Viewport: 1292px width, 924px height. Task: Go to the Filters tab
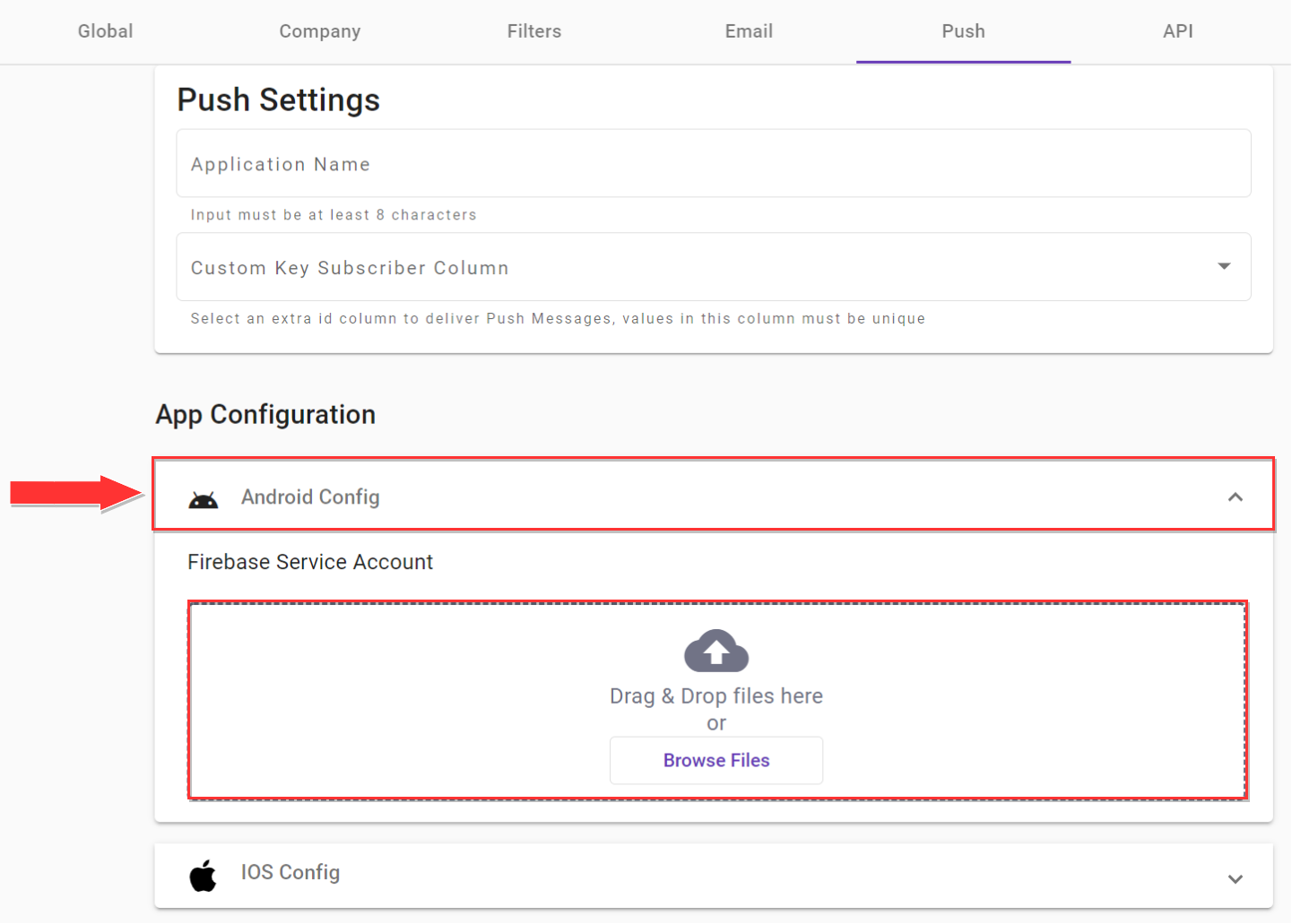pos(534,31)
